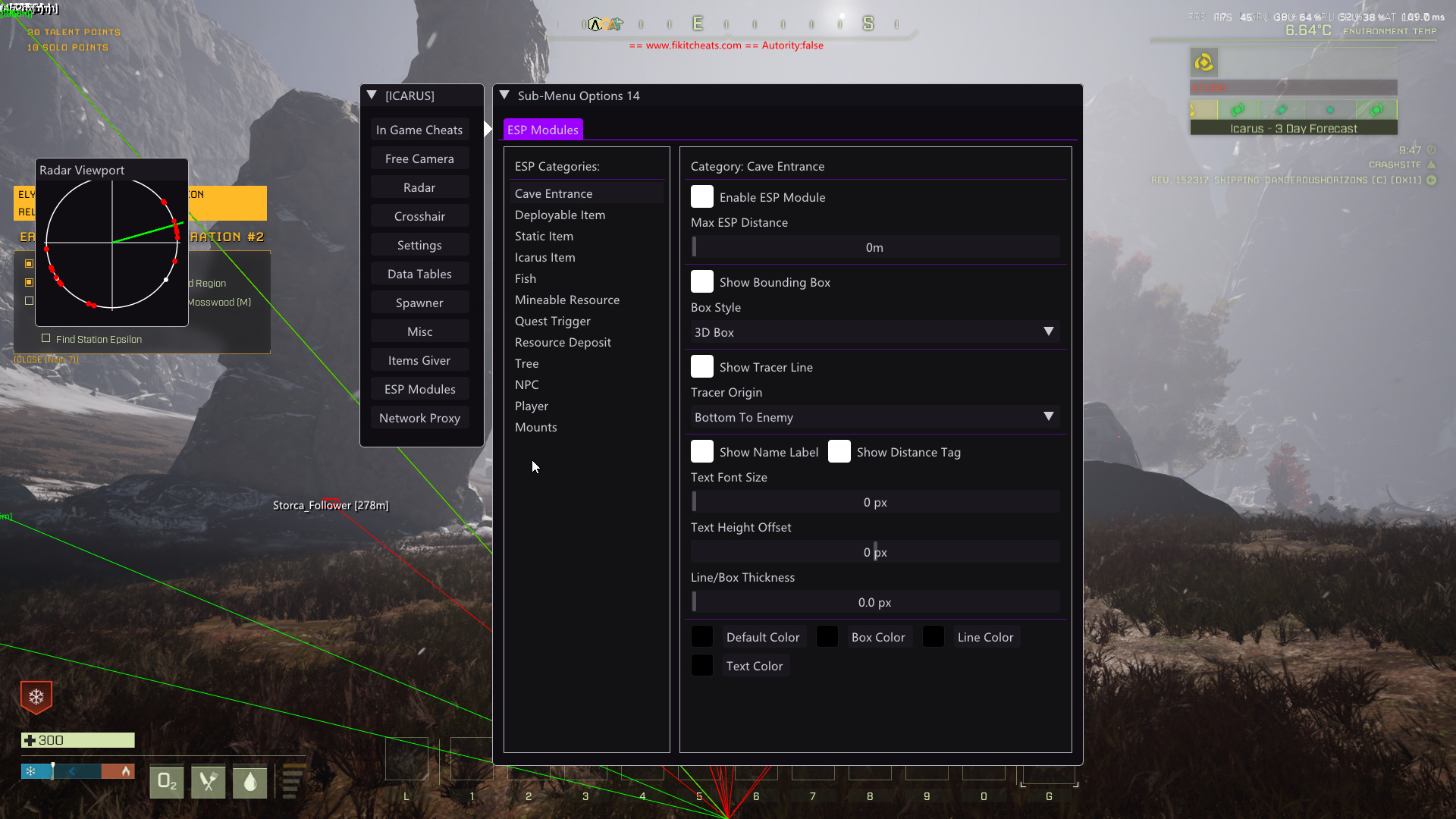This screenshot has height=819, width=1456.
Task: Select the Icarus Item category
Action: pyautogui.click(x=587, y=257)
